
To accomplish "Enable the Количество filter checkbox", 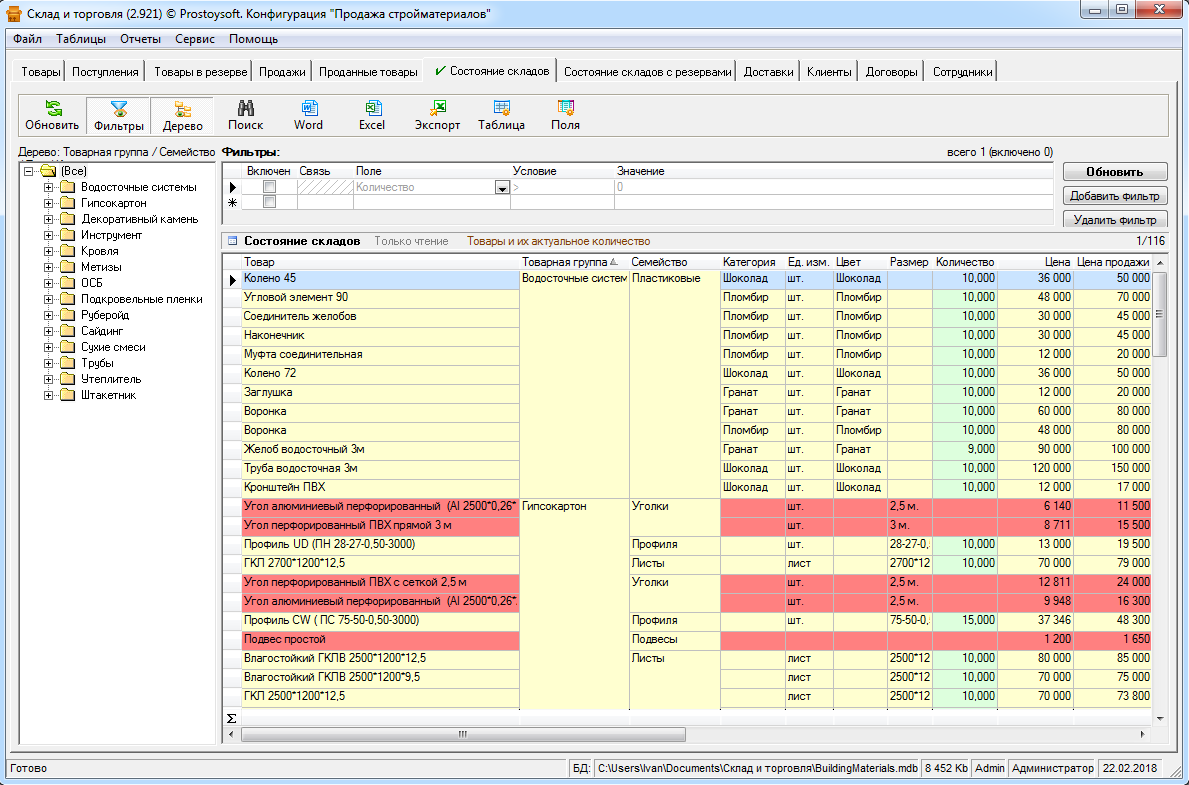I will pyautogui.click(x=269, y=187).
